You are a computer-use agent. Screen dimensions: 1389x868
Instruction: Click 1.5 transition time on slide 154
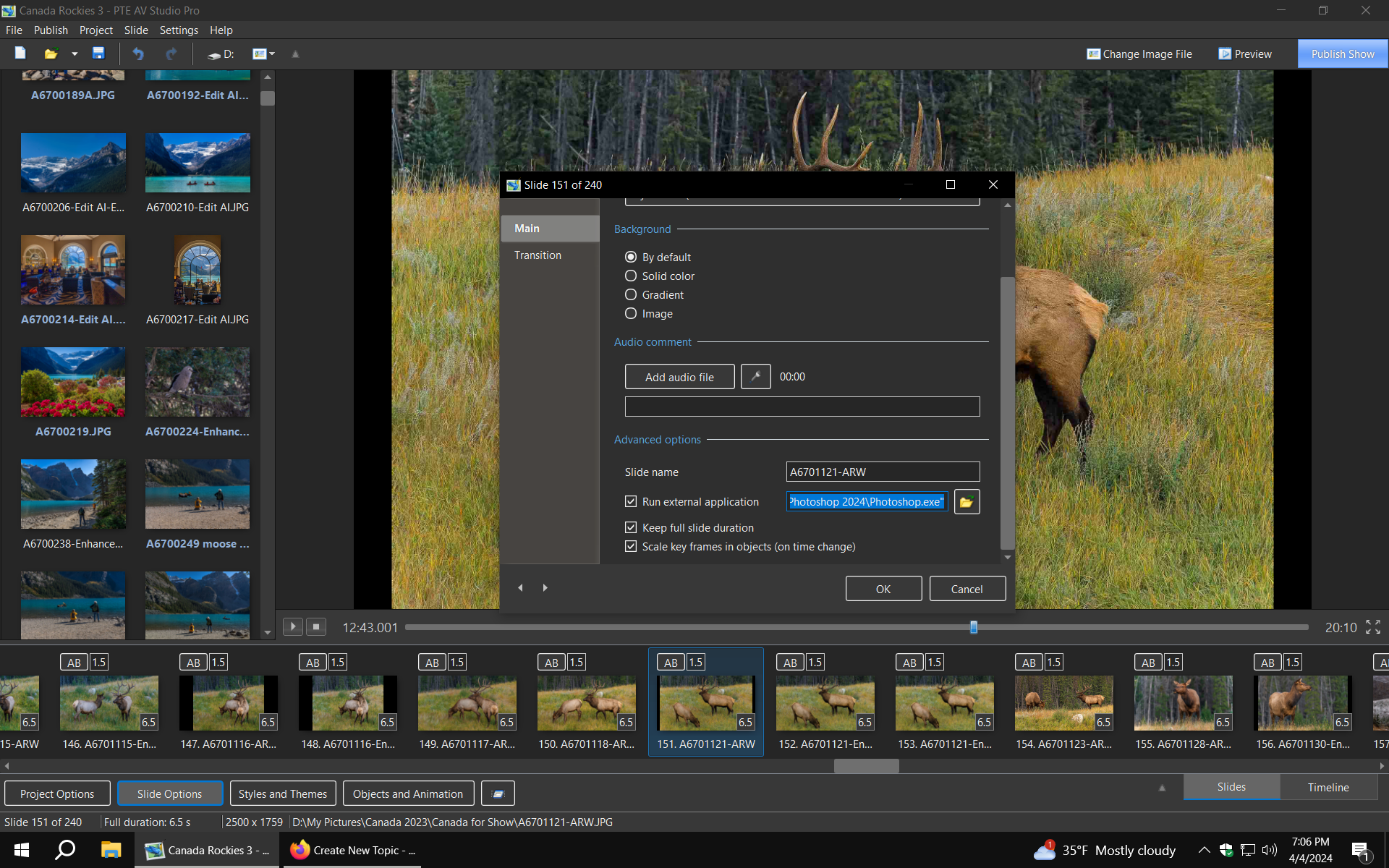point(1053,662)
